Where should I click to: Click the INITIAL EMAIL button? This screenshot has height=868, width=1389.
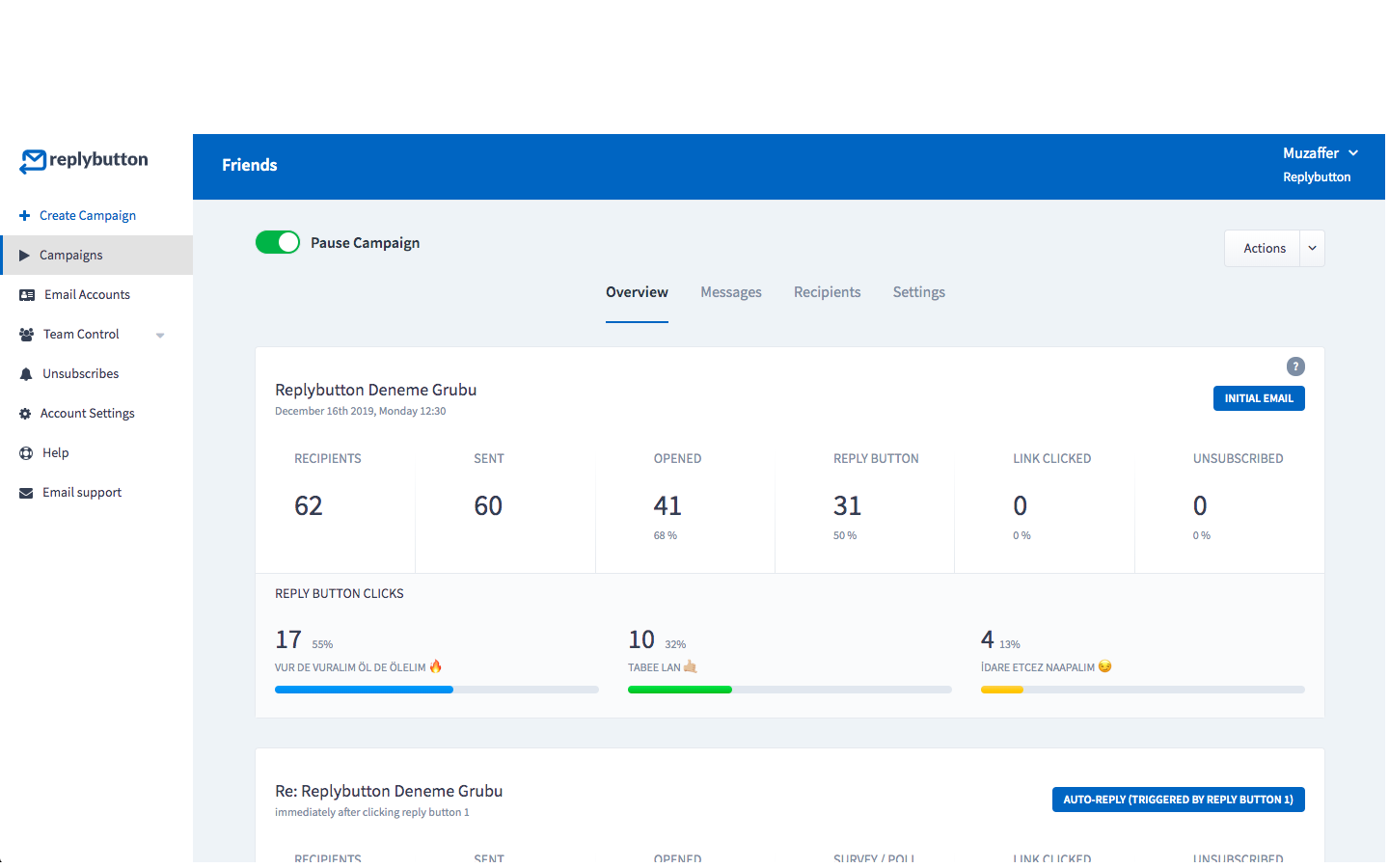coord(1259,398)
